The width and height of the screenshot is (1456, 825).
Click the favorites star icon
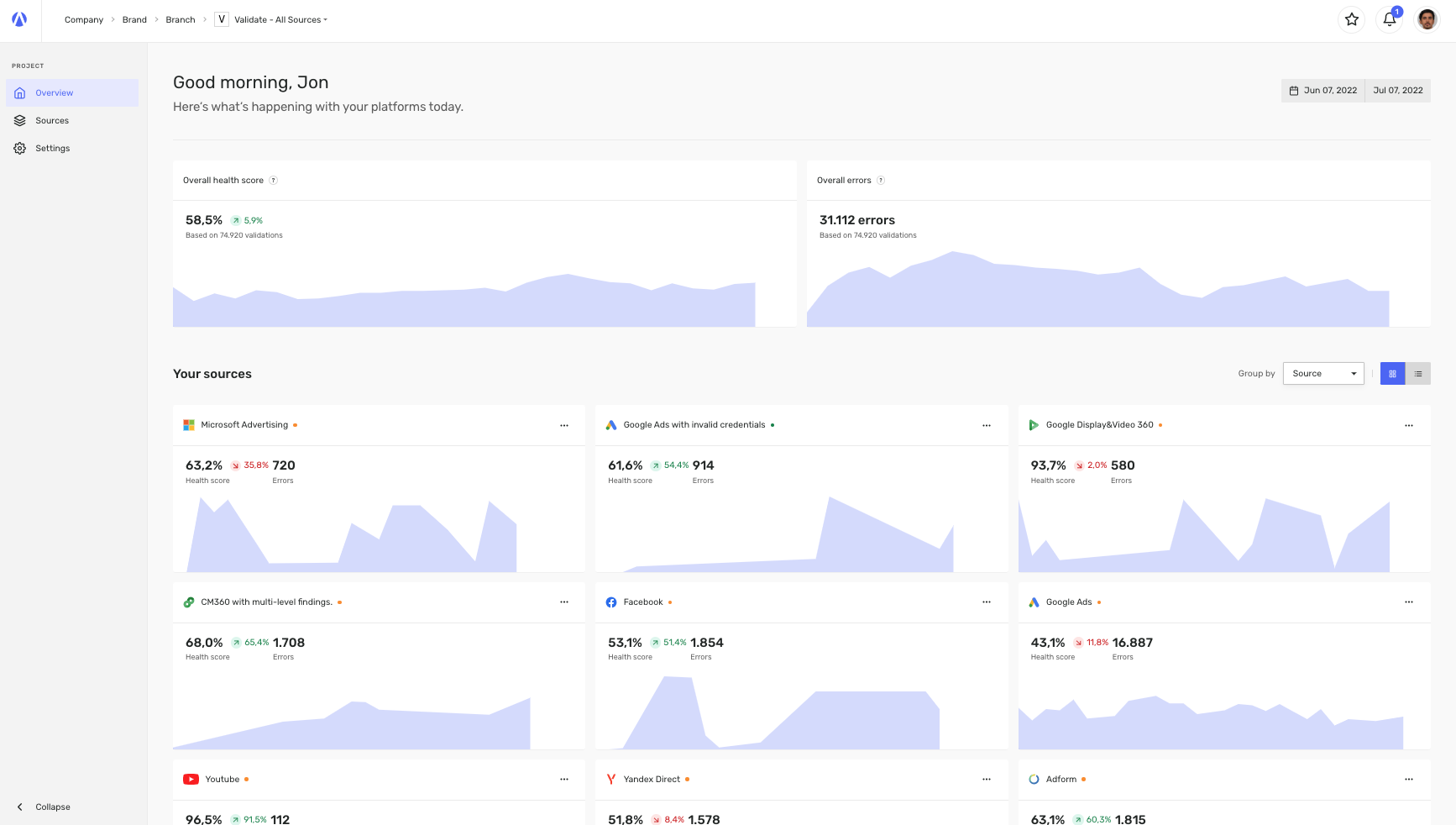(x=1352, y=19)
